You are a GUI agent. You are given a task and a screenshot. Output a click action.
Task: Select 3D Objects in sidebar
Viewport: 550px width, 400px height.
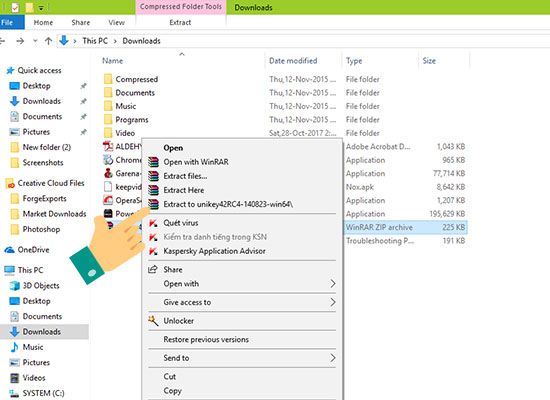pyautogui.click(x=41, y=286)
